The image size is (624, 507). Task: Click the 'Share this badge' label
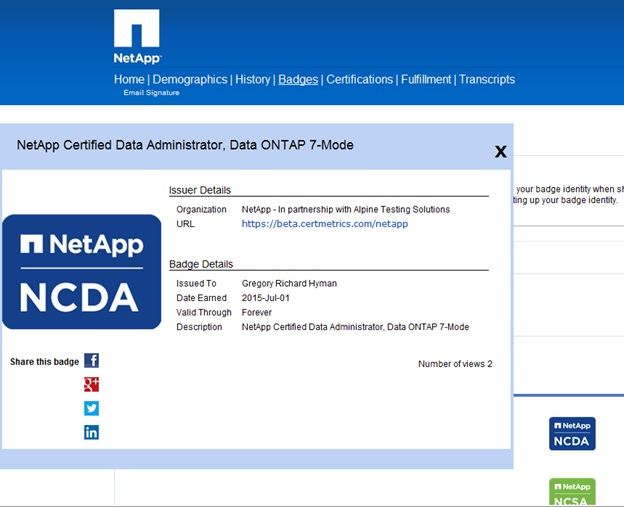coord(45,362)
